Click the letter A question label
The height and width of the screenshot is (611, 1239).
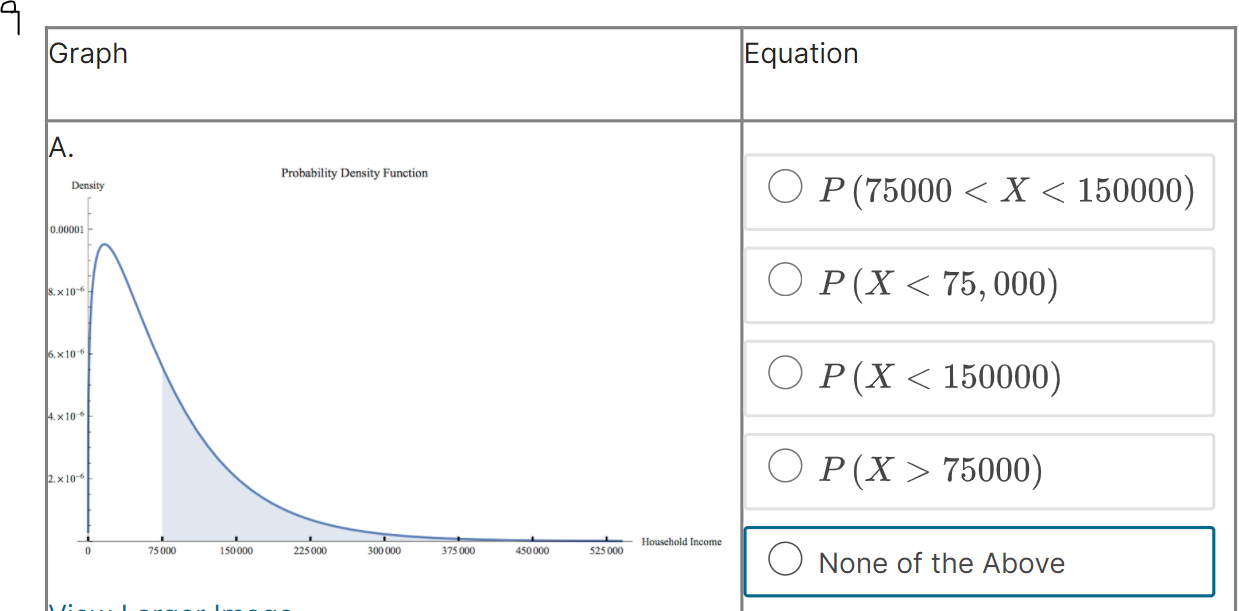pyautogui.click(x=57, y=148)
